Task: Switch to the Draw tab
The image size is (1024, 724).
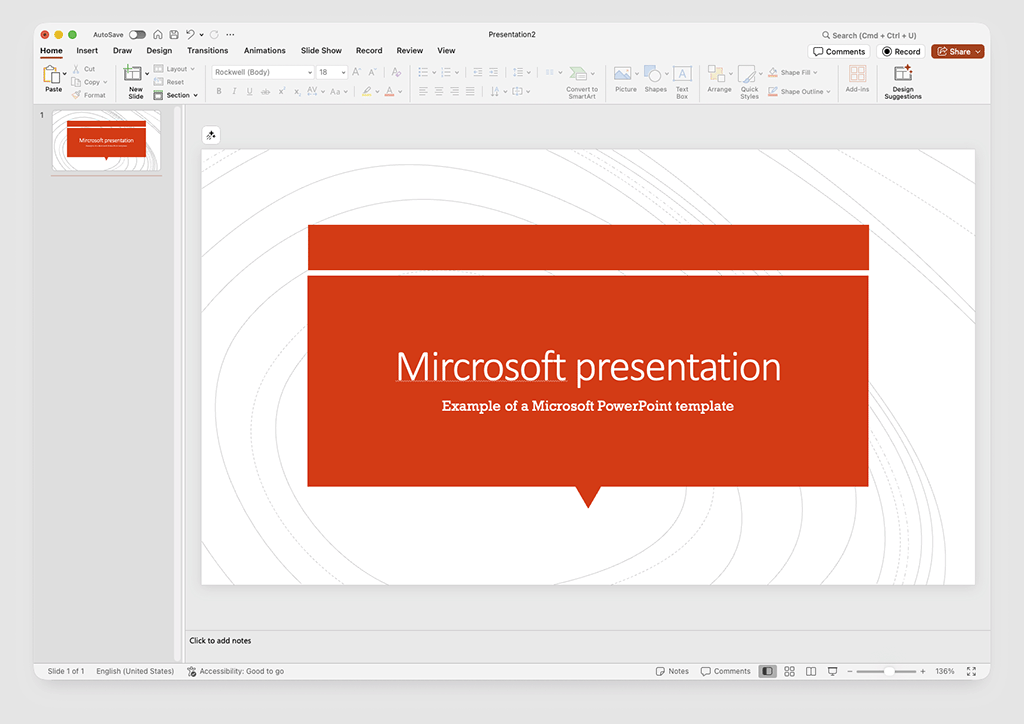Action: click(x=122, y=50)
